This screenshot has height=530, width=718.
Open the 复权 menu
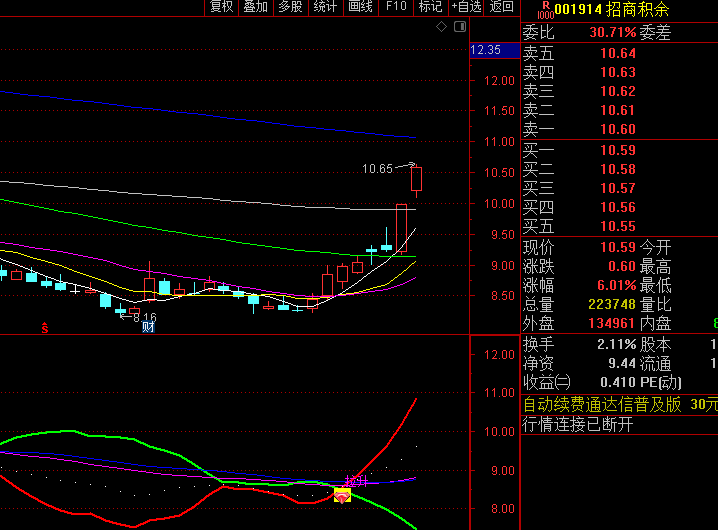tap(222, 7)
